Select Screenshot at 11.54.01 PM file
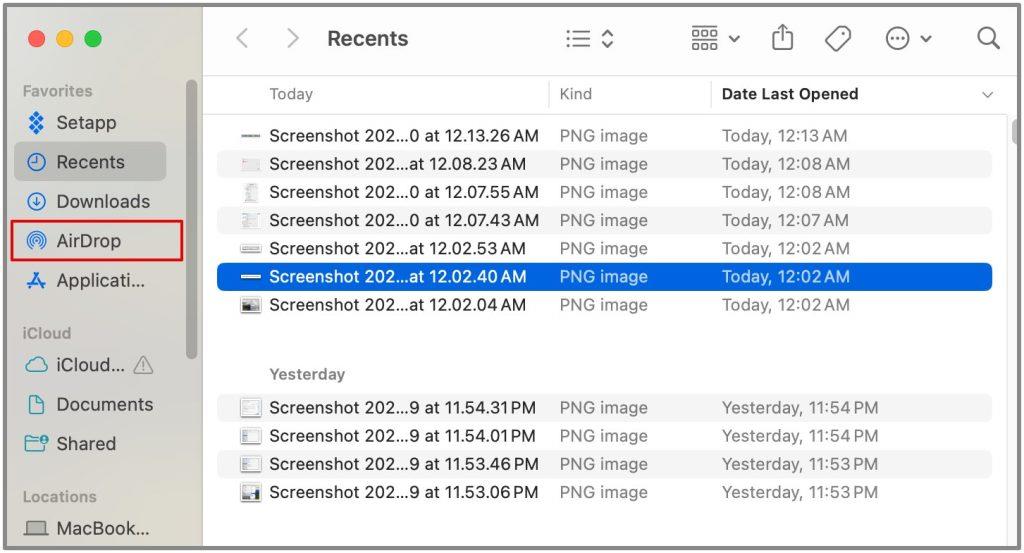This screenshot has height=553, width=1024. (x=604, y=435)
